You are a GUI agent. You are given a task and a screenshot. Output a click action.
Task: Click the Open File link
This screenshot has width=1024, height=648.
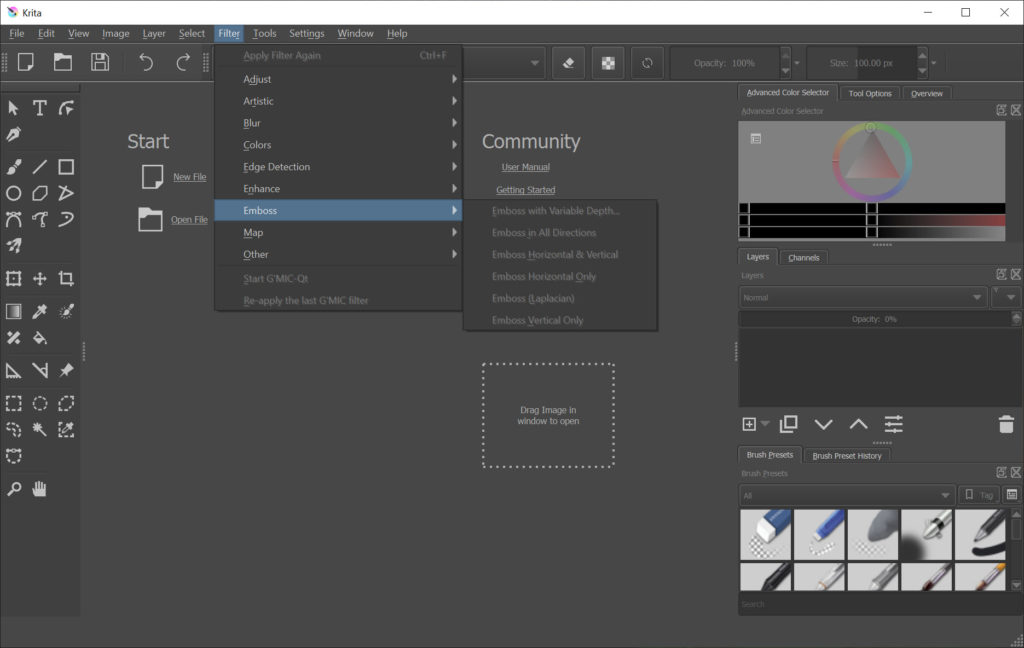189,219
